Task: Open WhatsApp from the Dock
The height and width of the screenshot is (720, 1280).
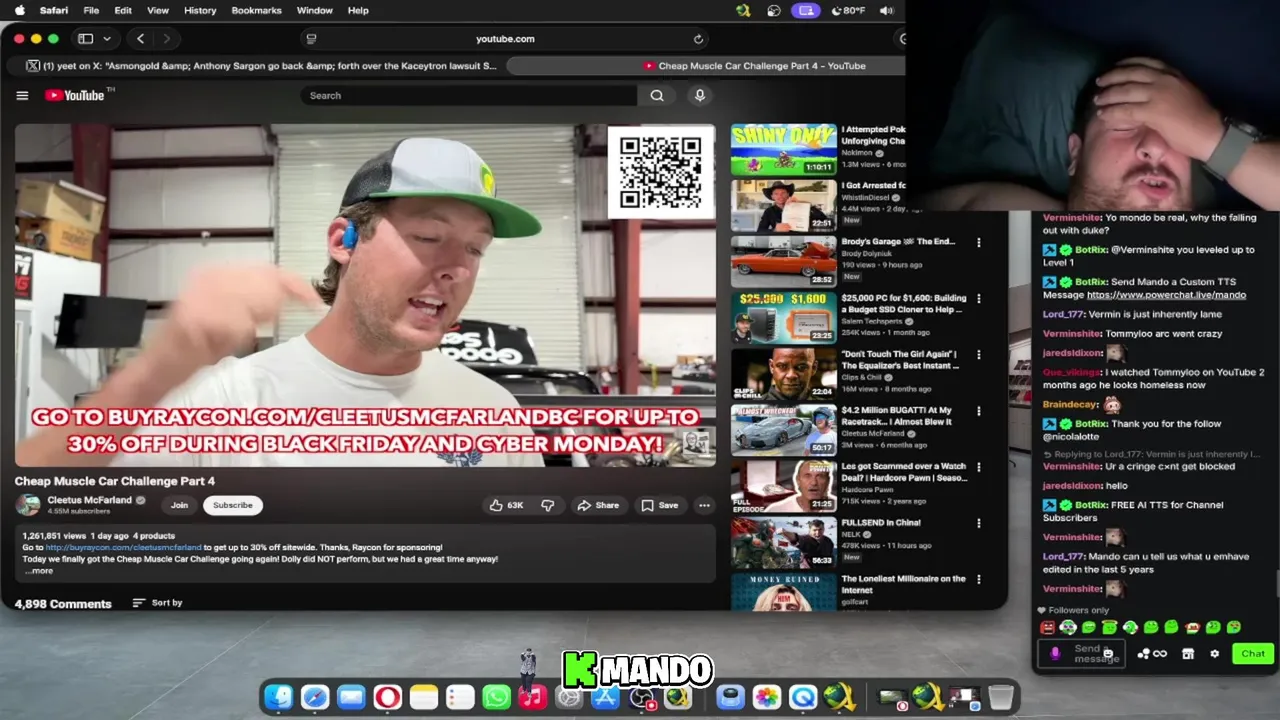Action: pyautogui.click(x=496, y=697)
